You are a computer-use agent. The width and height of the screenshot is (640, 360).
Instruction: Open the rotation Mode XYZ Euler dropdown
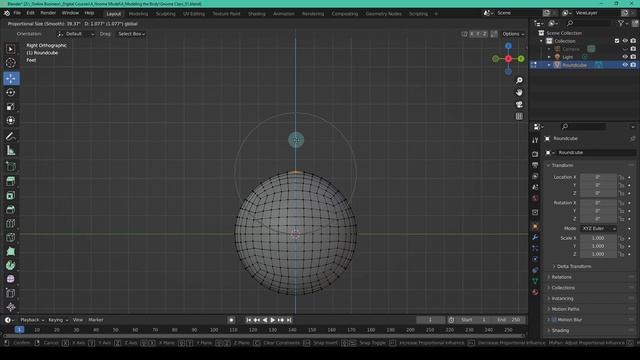click(x=598, y=229)
